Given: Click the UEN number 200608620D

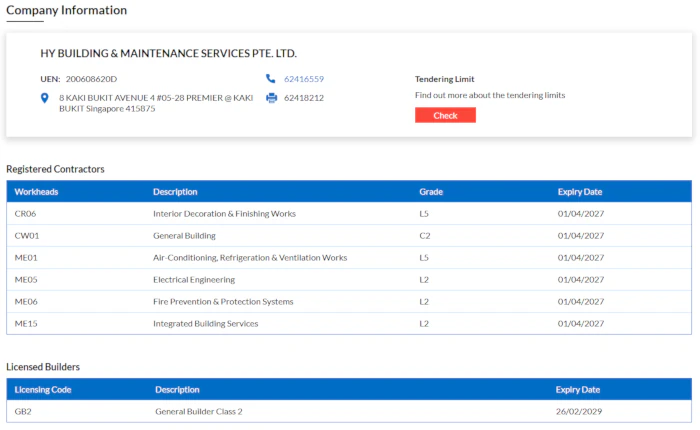Looking at the screenshot, I should coord(91,79).
